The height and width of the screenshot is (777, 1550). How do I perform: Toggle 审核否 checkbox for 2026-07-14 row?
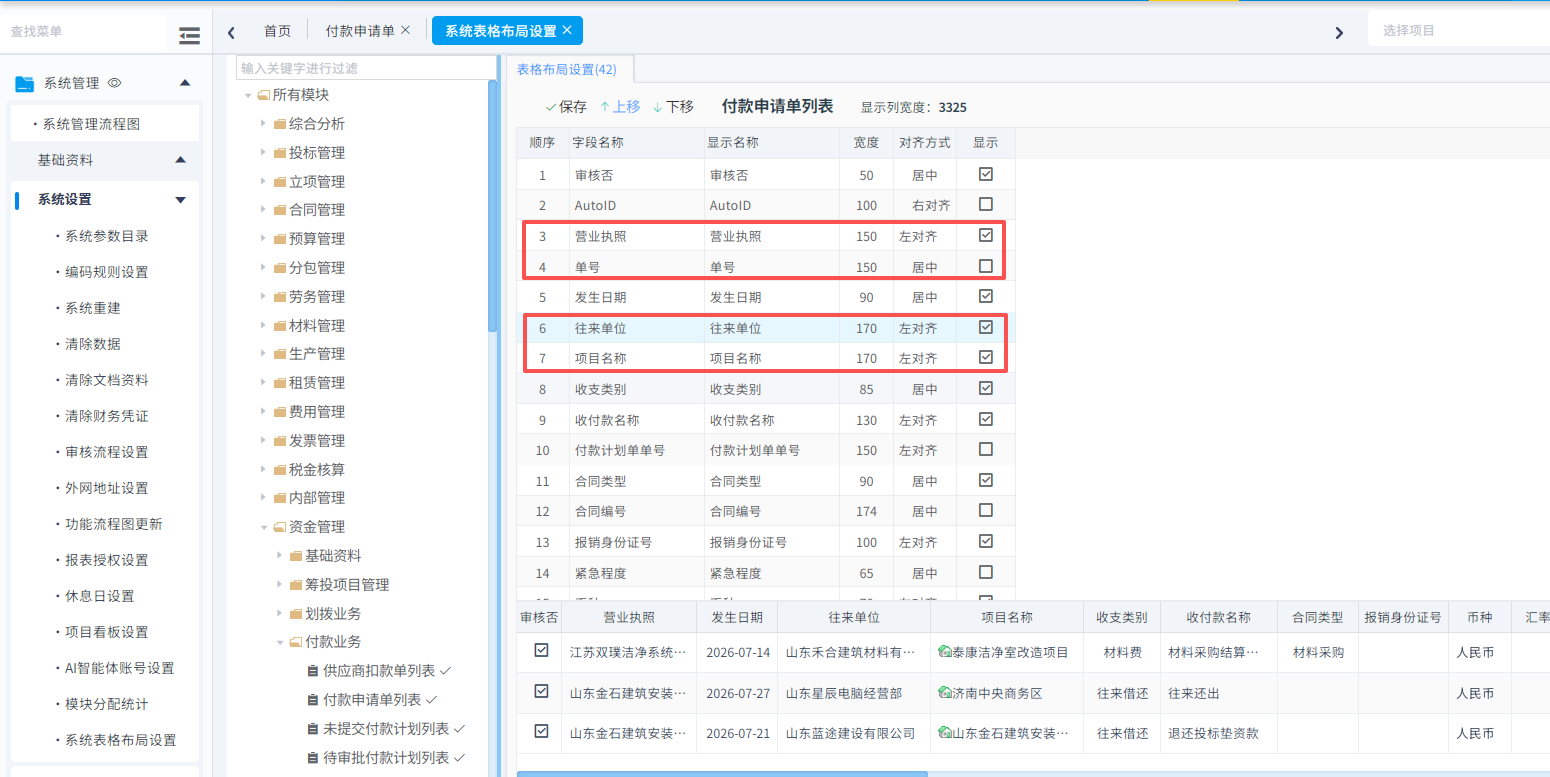point(542,650)
